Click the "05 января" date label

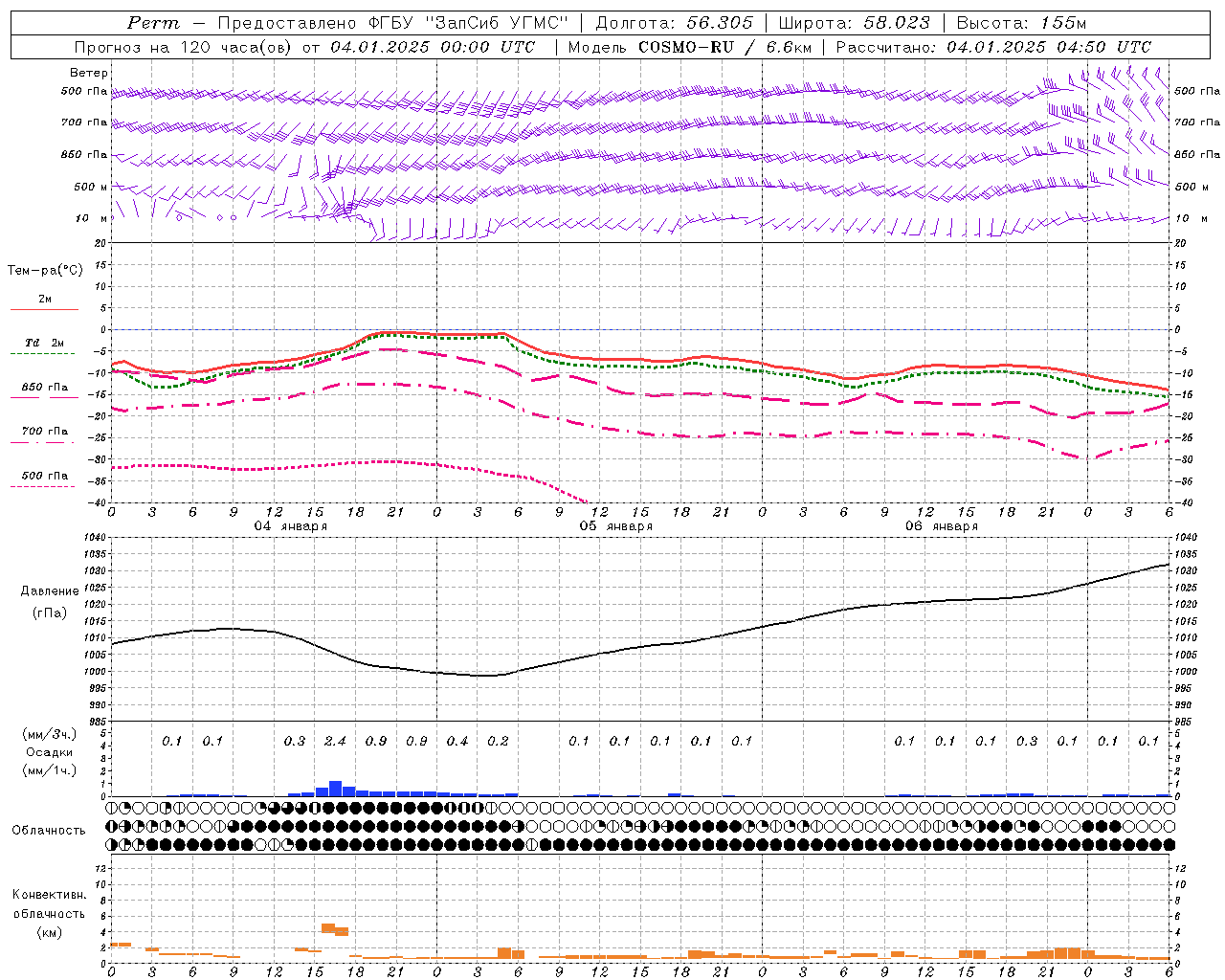pos(616,525)
